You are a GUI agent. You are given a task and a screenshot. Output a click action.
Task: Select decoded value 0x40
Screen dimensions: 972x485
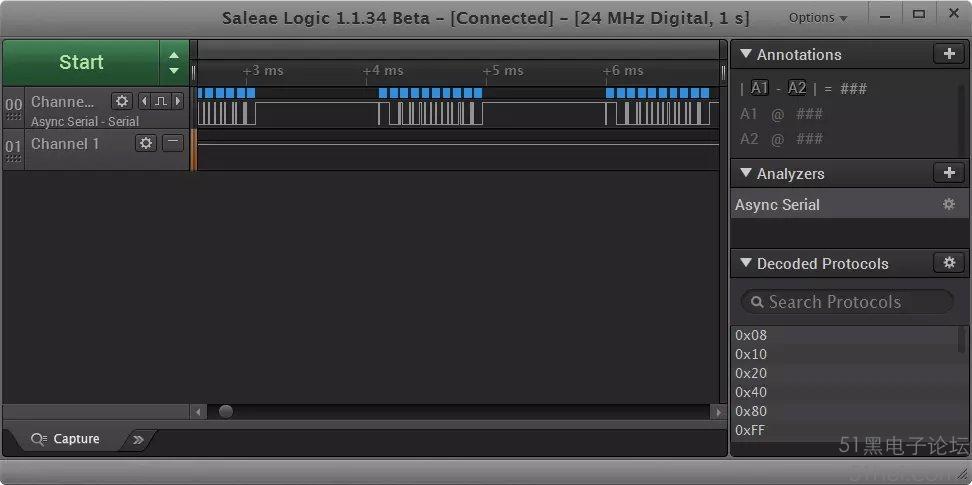pos(844,393)
